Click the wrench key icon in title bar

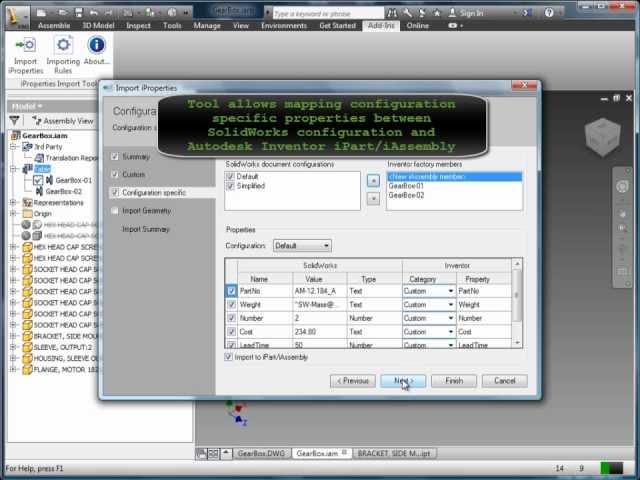407,13
